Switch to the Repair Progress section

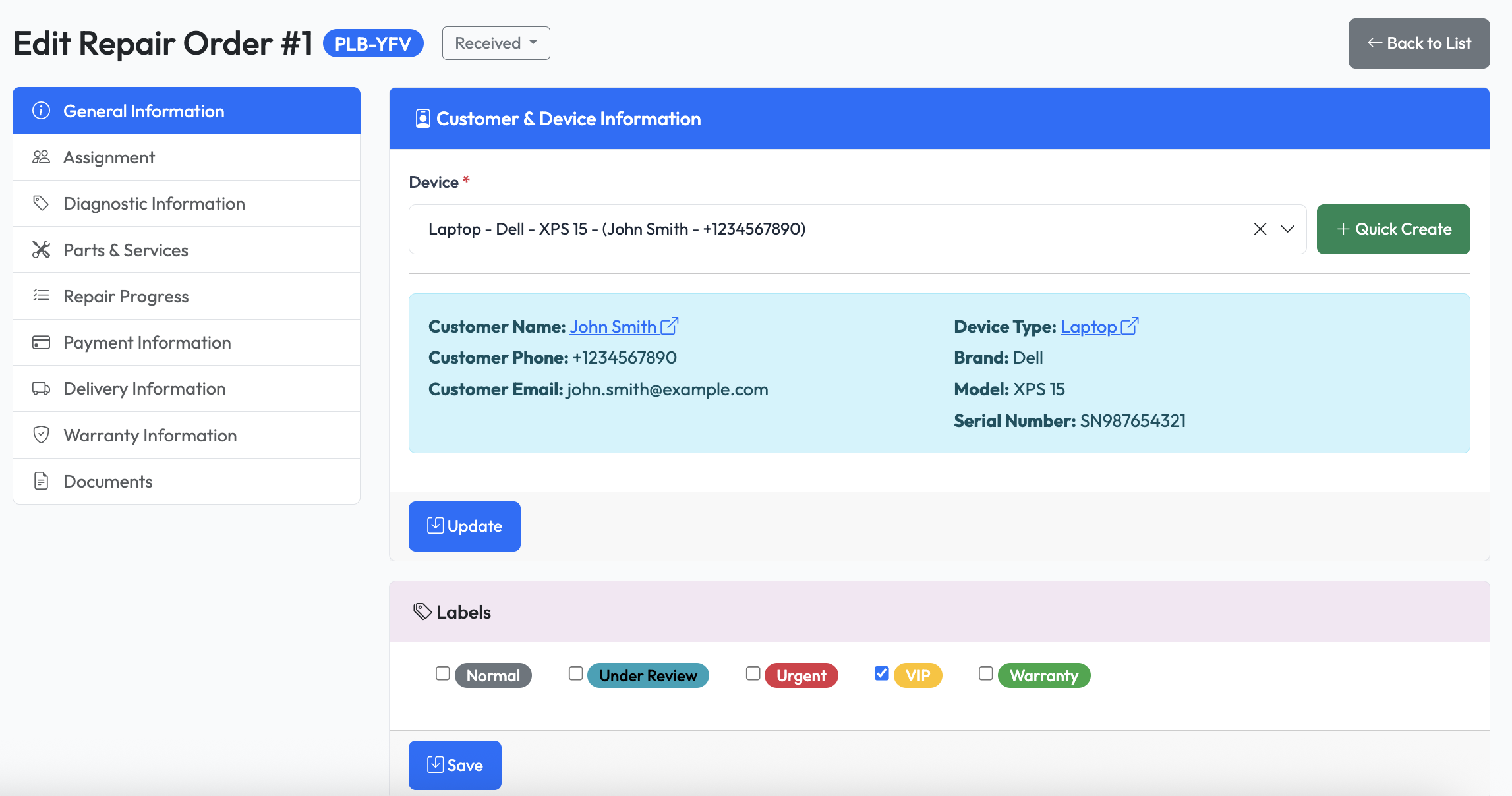click(x=125, y=296)
